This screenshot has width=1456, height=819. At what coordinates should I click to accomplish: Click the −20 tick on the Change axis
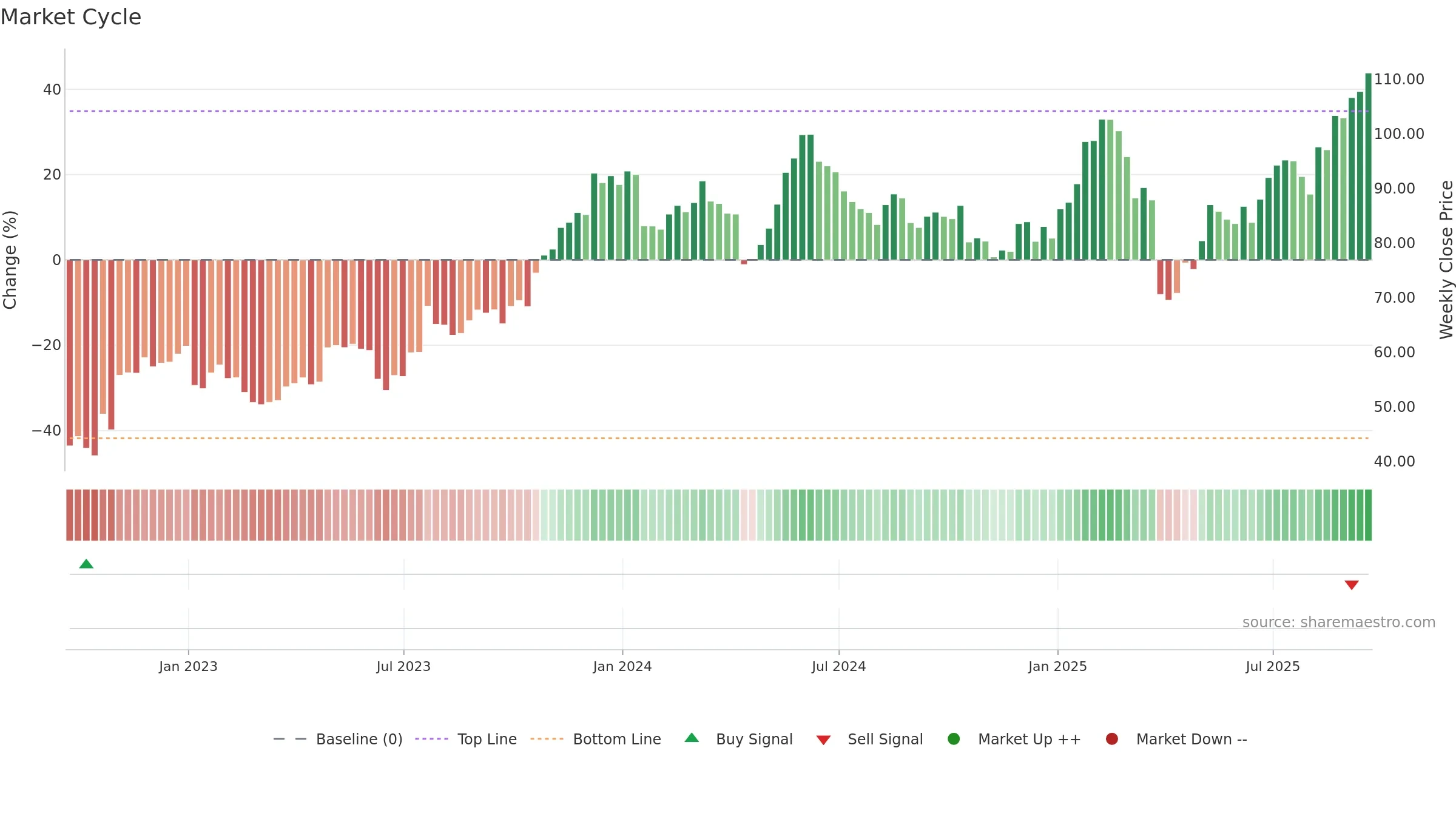[x=47, y=345]
